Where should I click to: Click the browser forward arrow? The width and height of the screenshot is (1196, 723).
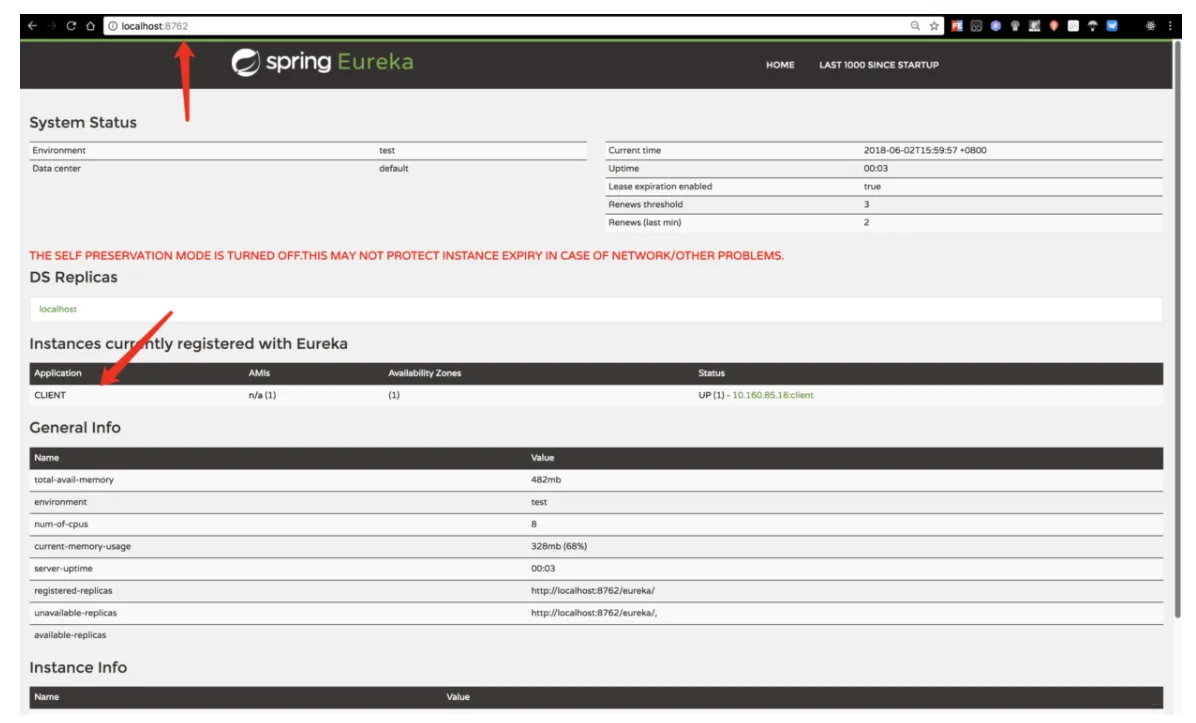pos(52,26)
